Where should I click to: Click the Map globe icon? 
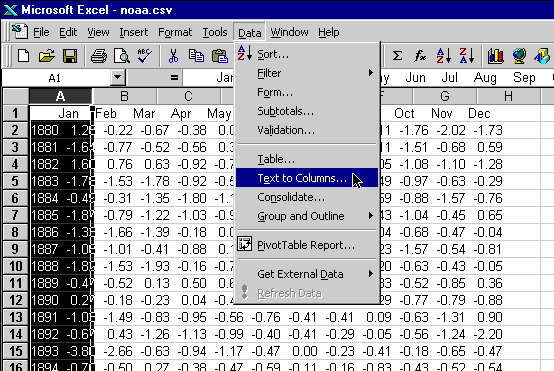(519, 56)
